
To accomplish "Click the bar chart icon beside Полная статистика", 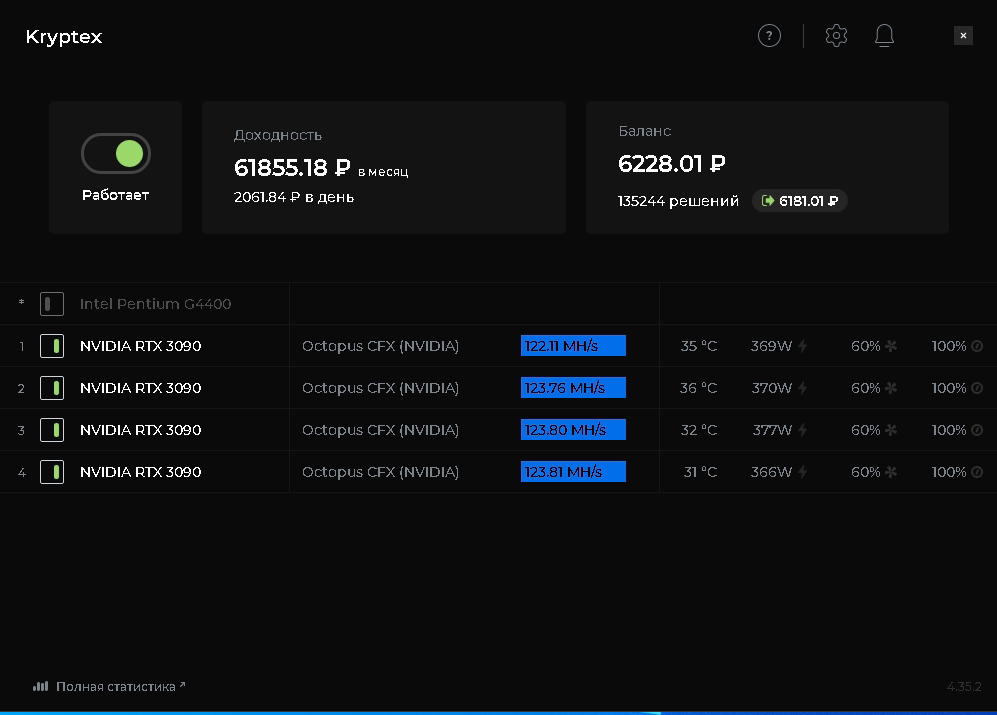I will pos(41,686).
